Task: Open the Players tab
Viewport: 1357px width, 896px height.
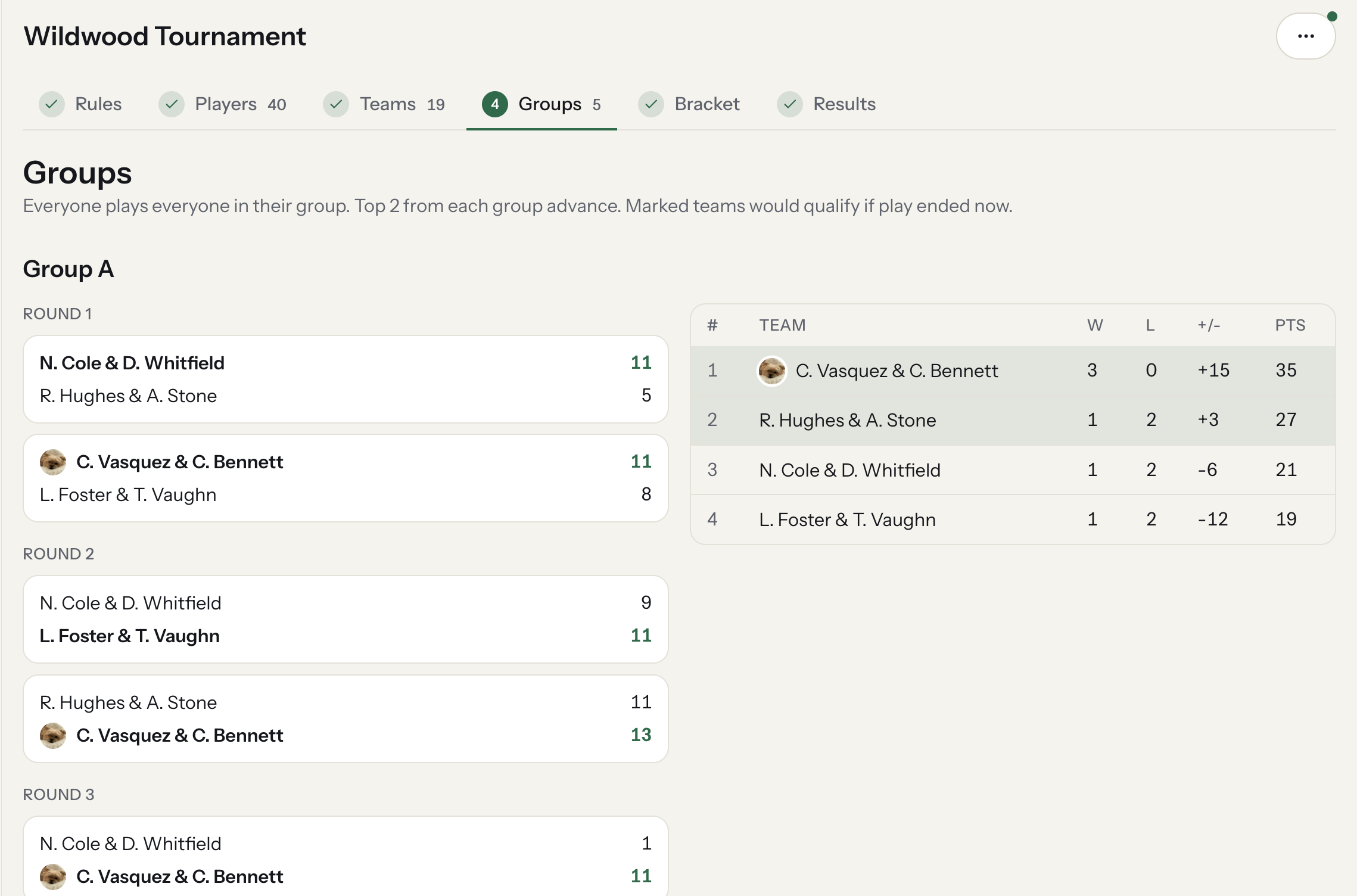Action: [223, 104]
